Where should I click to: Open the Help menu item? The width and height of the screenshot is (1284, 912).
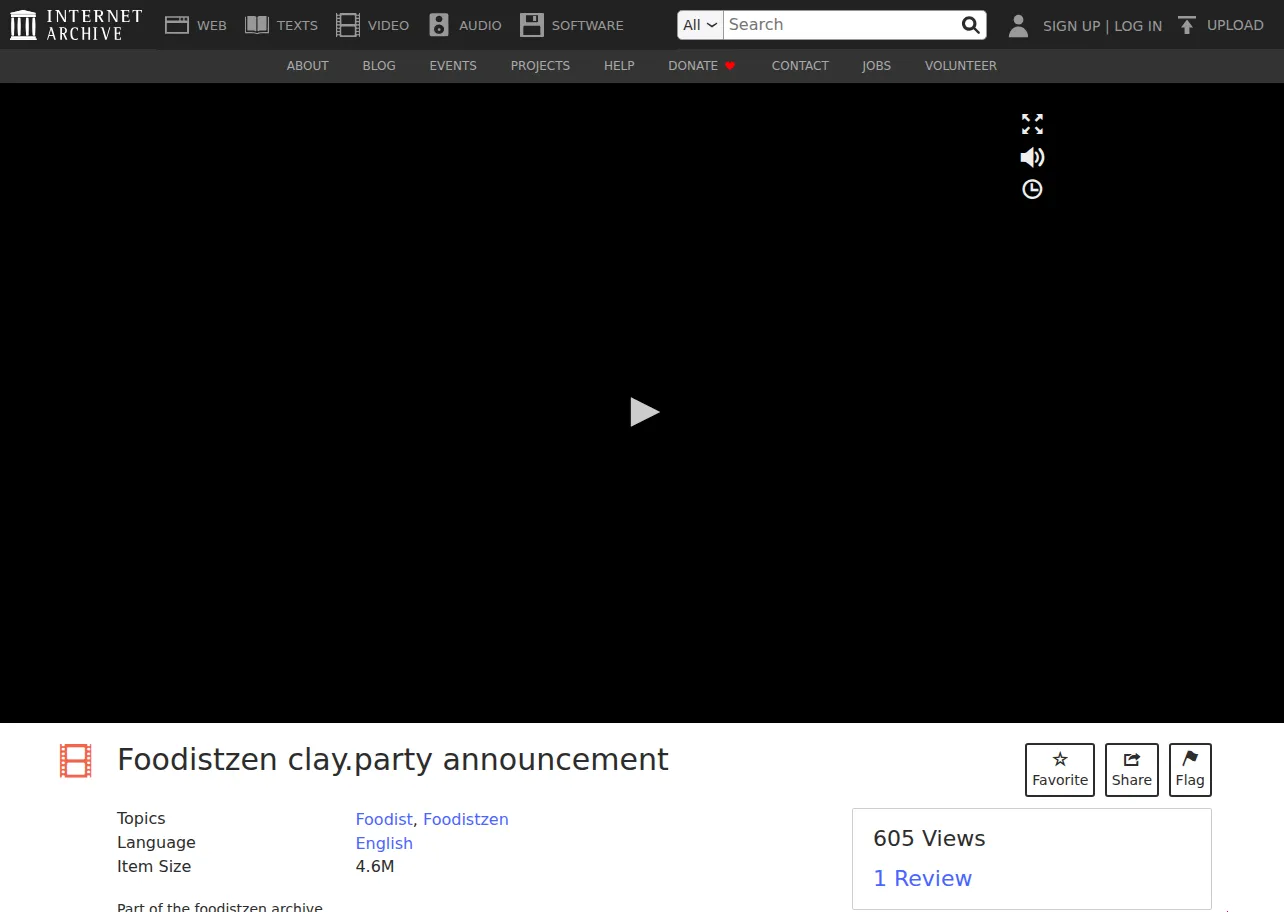point(619,66)
